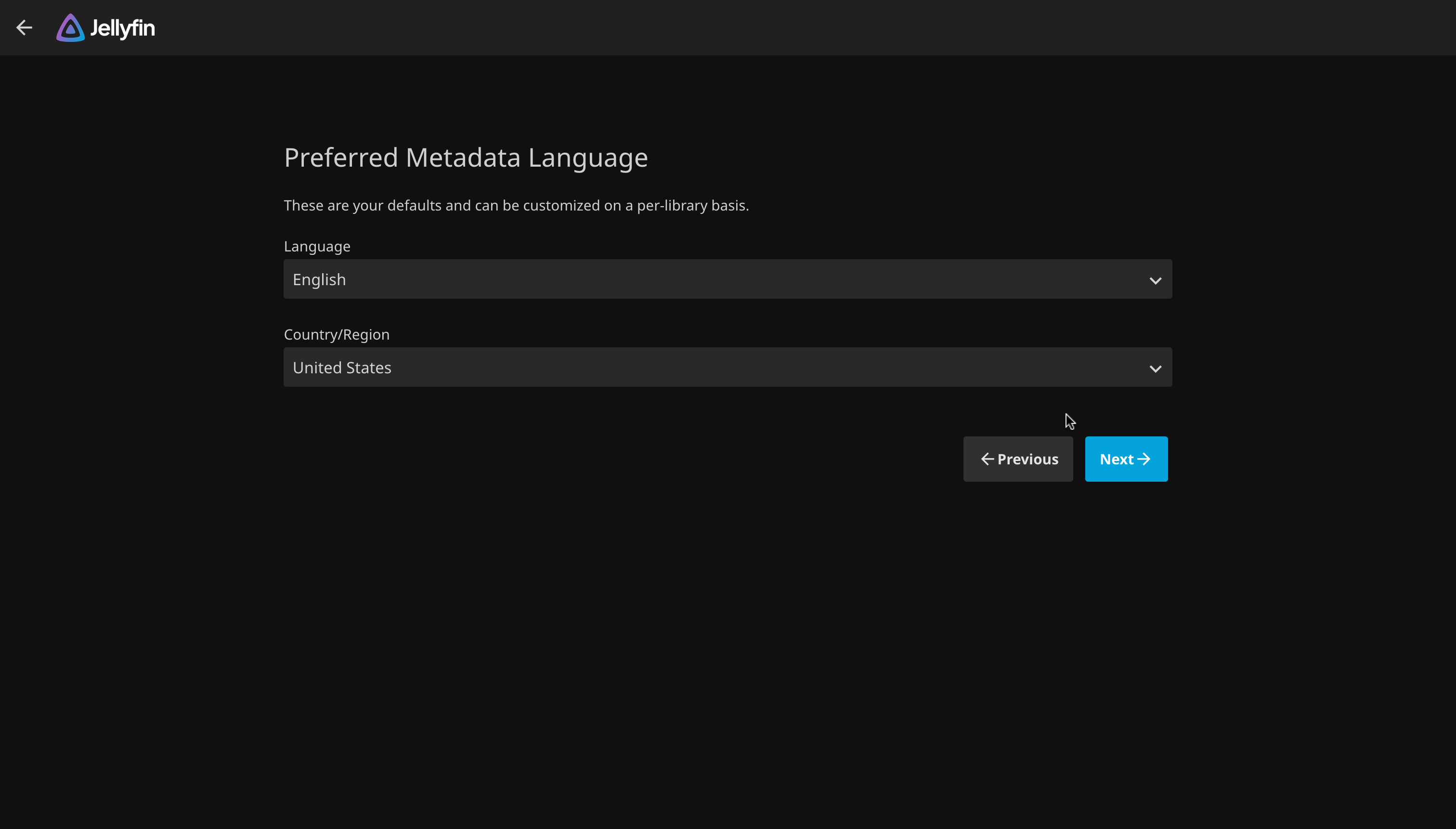Click the chevron on the Language selector
Viewport: 1456px width, 829px height.
pyautogui.click(x=1156, y=279)
